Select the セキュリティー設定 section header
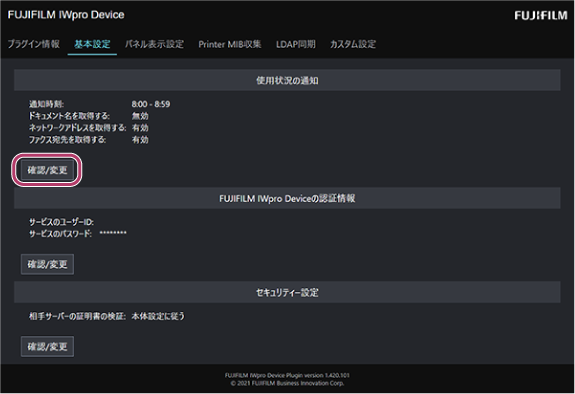The height and width of the screenshot is (394, 575). coord(287,292)
